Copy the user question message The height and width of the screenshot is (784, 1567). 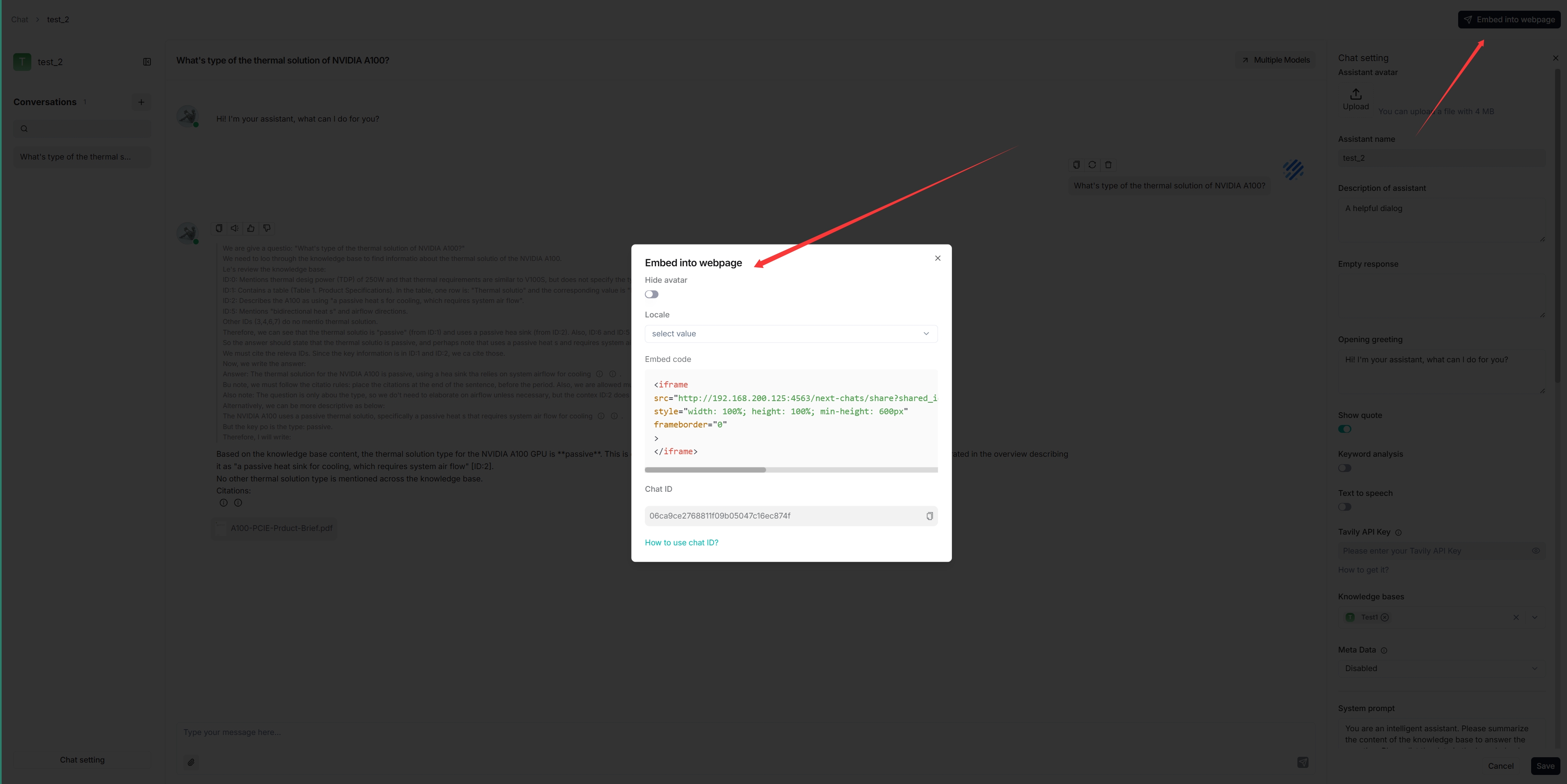point(1076,165)
